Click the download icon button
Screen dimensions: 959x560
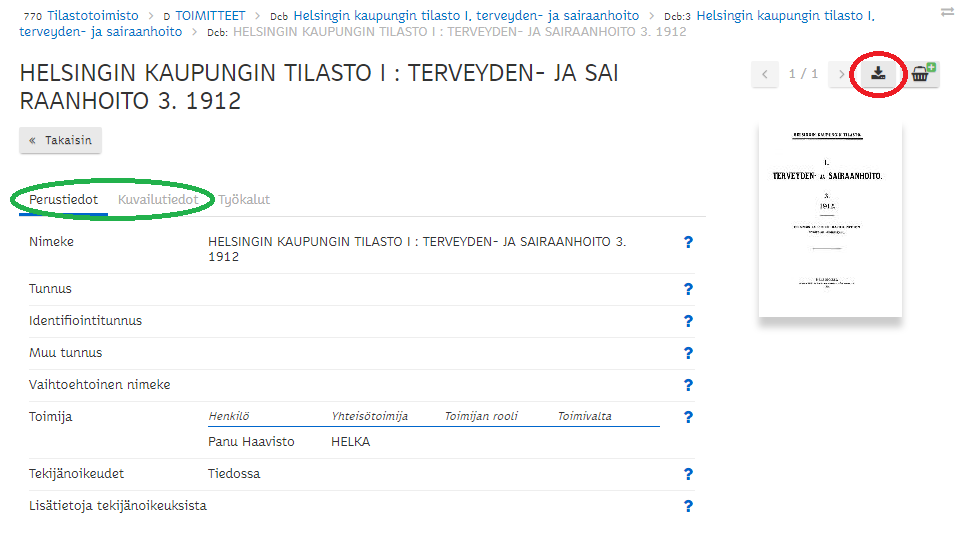point(878,74)
